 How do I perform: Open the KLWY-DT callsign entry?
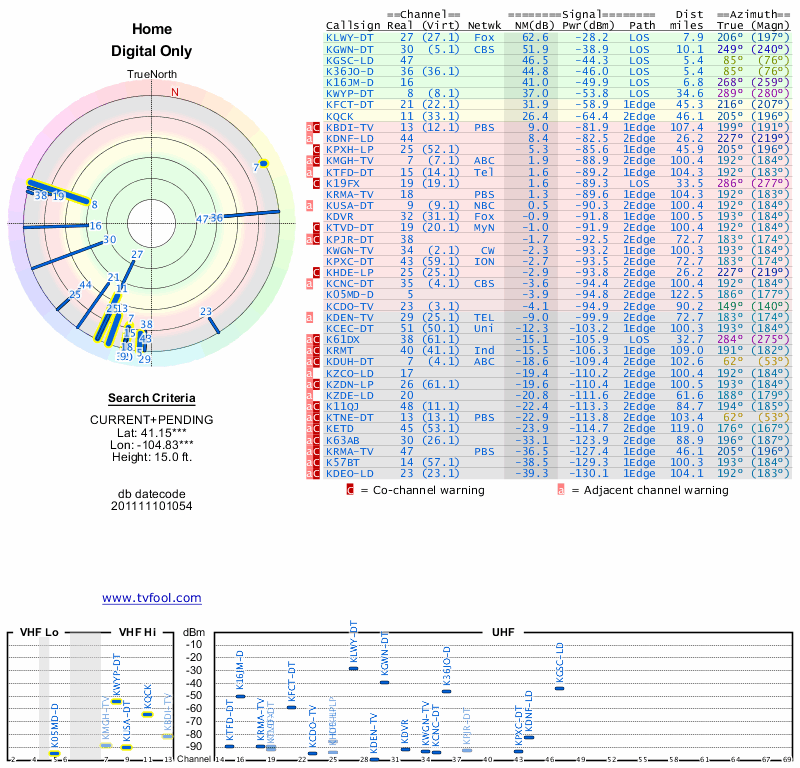click(x=349, y=38)
